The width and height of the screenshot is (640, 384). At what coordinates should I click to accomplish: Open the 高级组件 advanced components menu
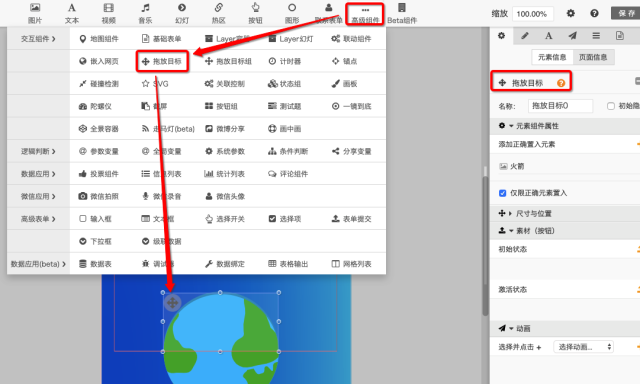[365, 14]
